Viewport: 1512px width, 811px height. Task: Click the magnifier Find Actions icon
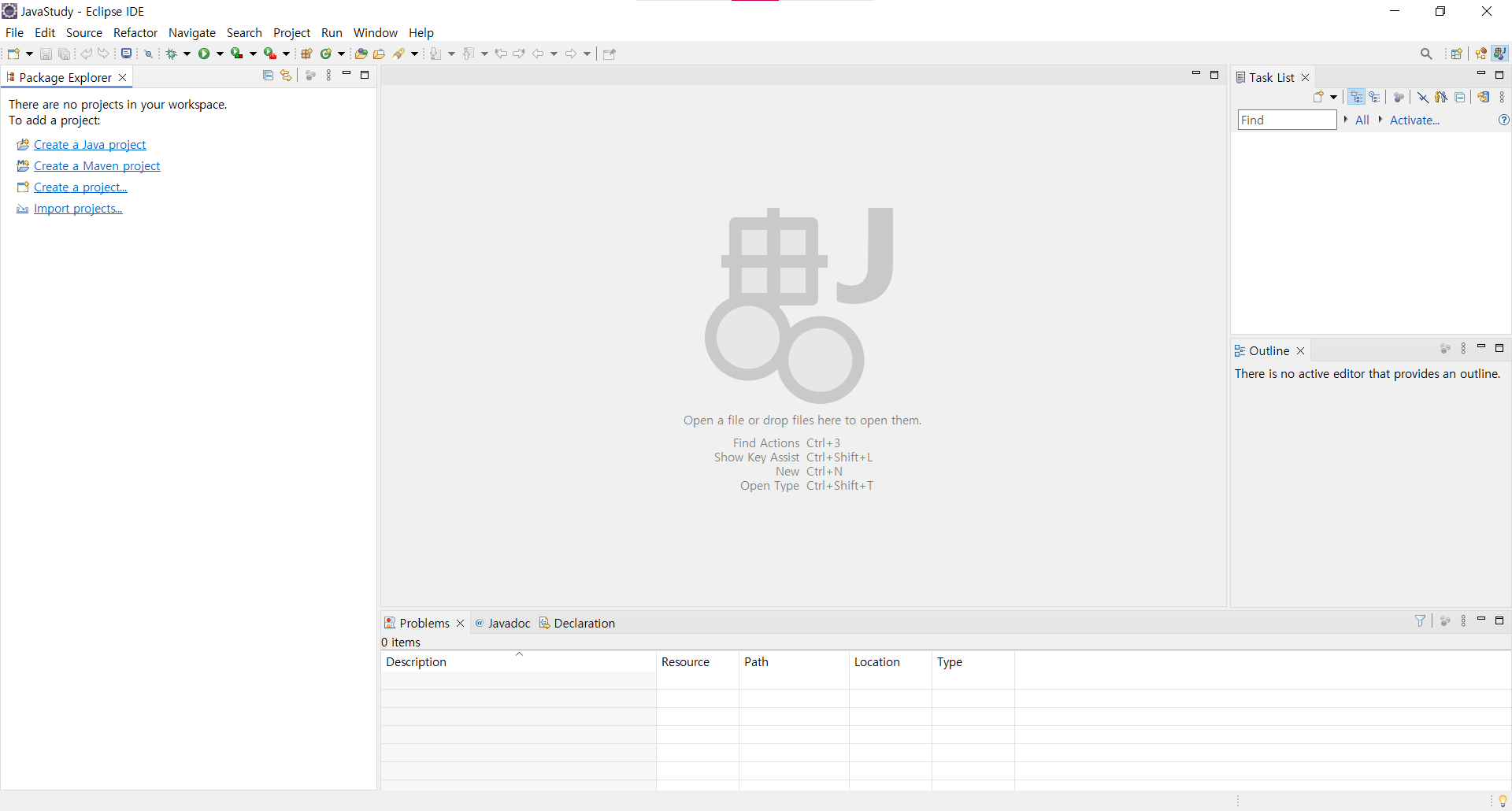pyautogui.click(x=1426, y=54)
